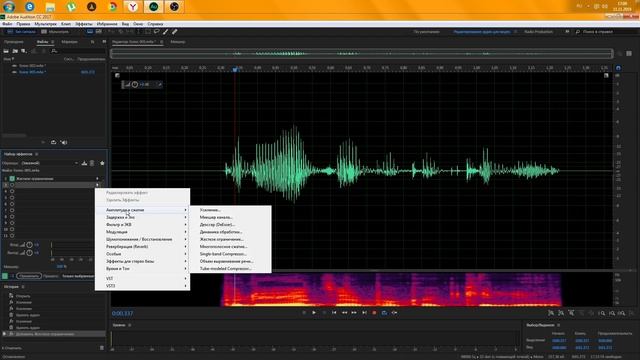Expand the Шумопонижение / Восстановление submenu
This screenshot has width=640, height=360.
click(142, 239)
